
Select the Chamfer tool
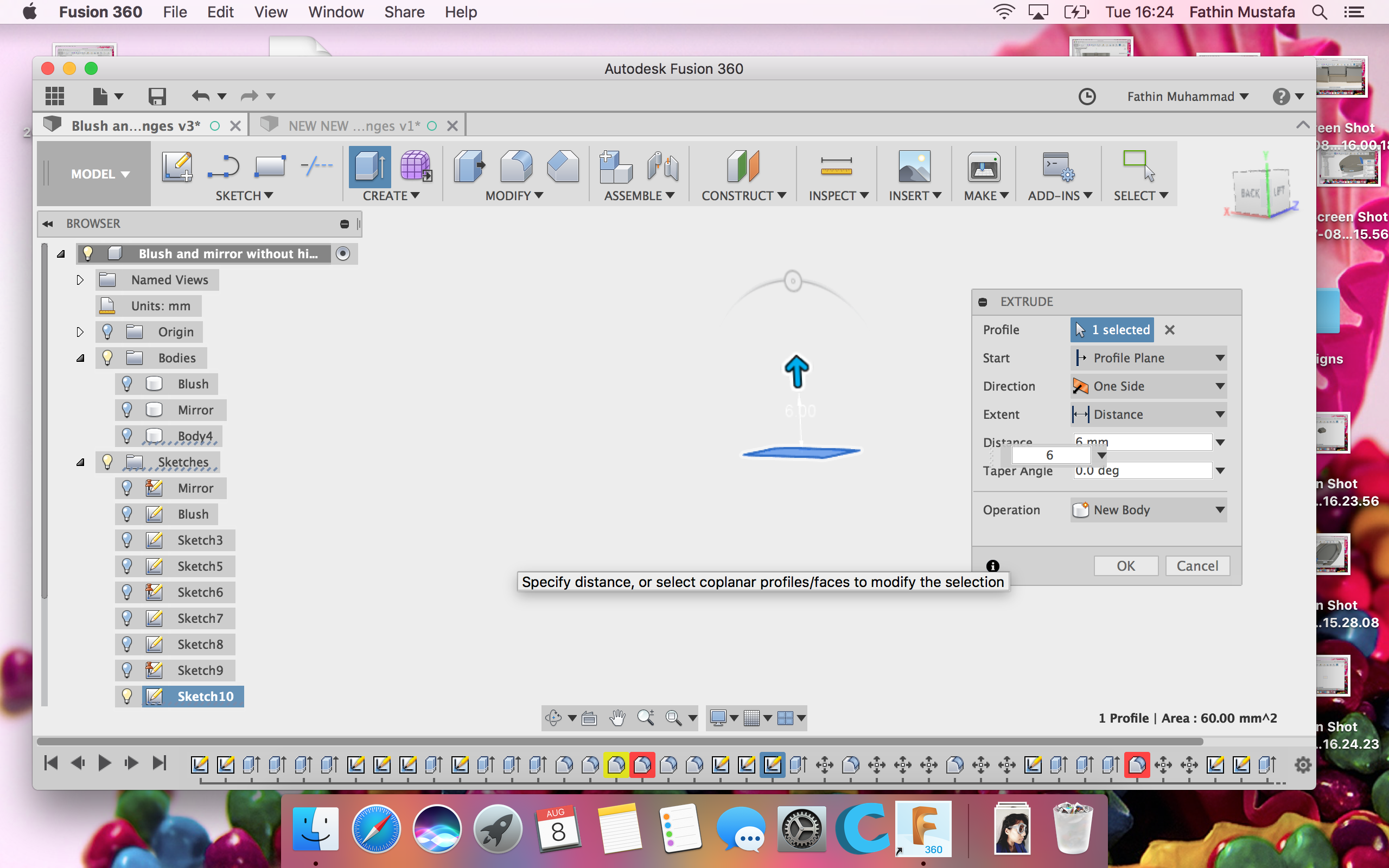563,167
